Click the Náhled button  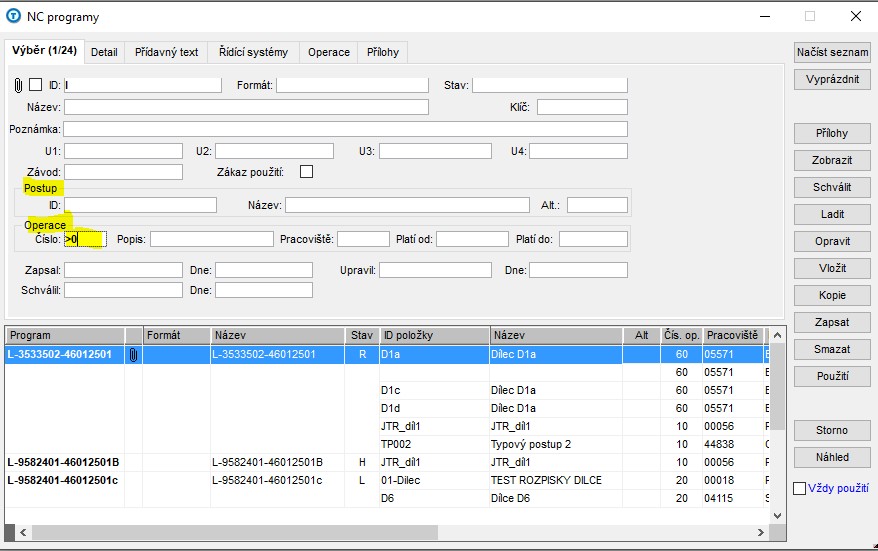832,457
